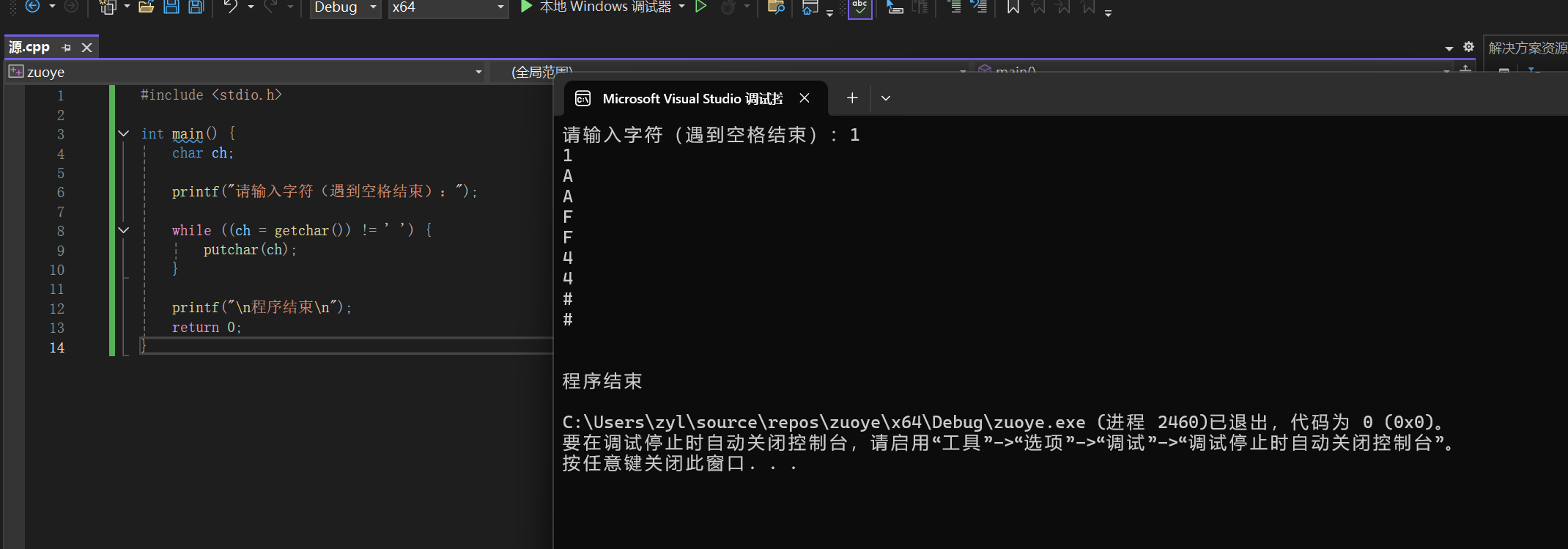Collapse the main() function fold chevron
1568x549 pixels.
[x=124, y=133]
